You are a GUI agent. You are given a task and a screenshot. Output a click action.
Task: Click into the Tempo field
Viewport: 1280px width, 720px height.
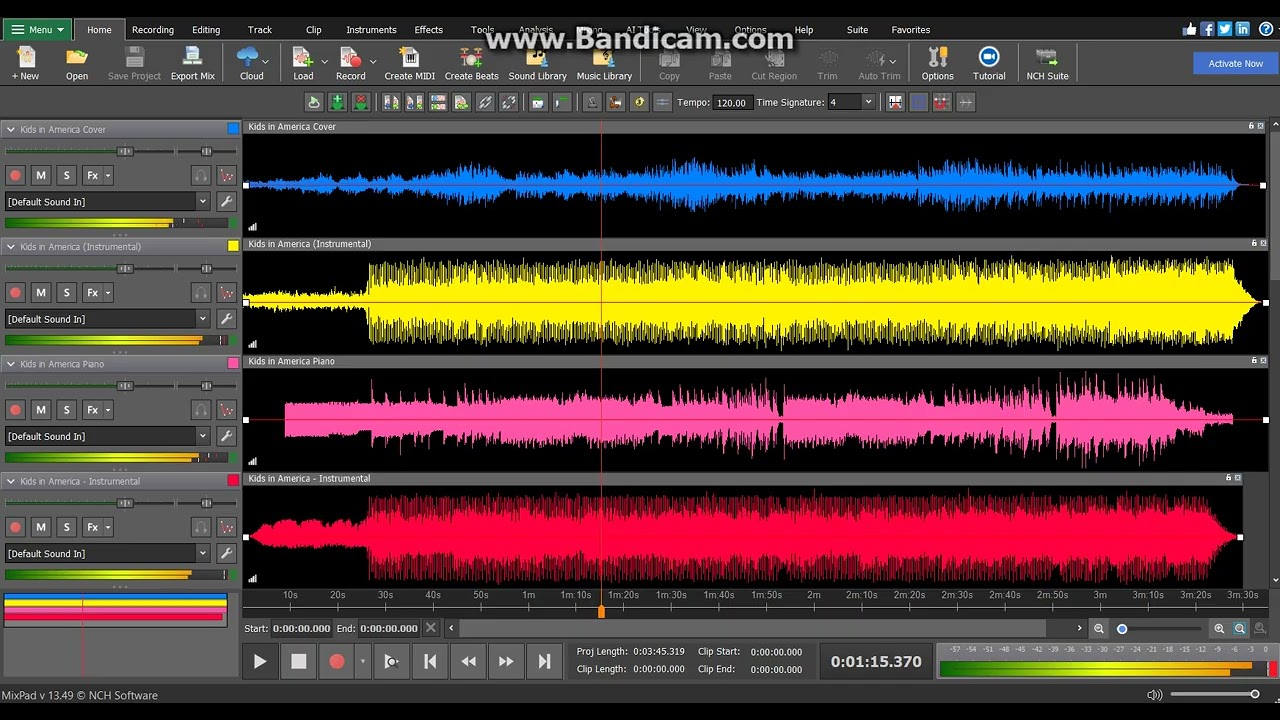tap(731, 102)
